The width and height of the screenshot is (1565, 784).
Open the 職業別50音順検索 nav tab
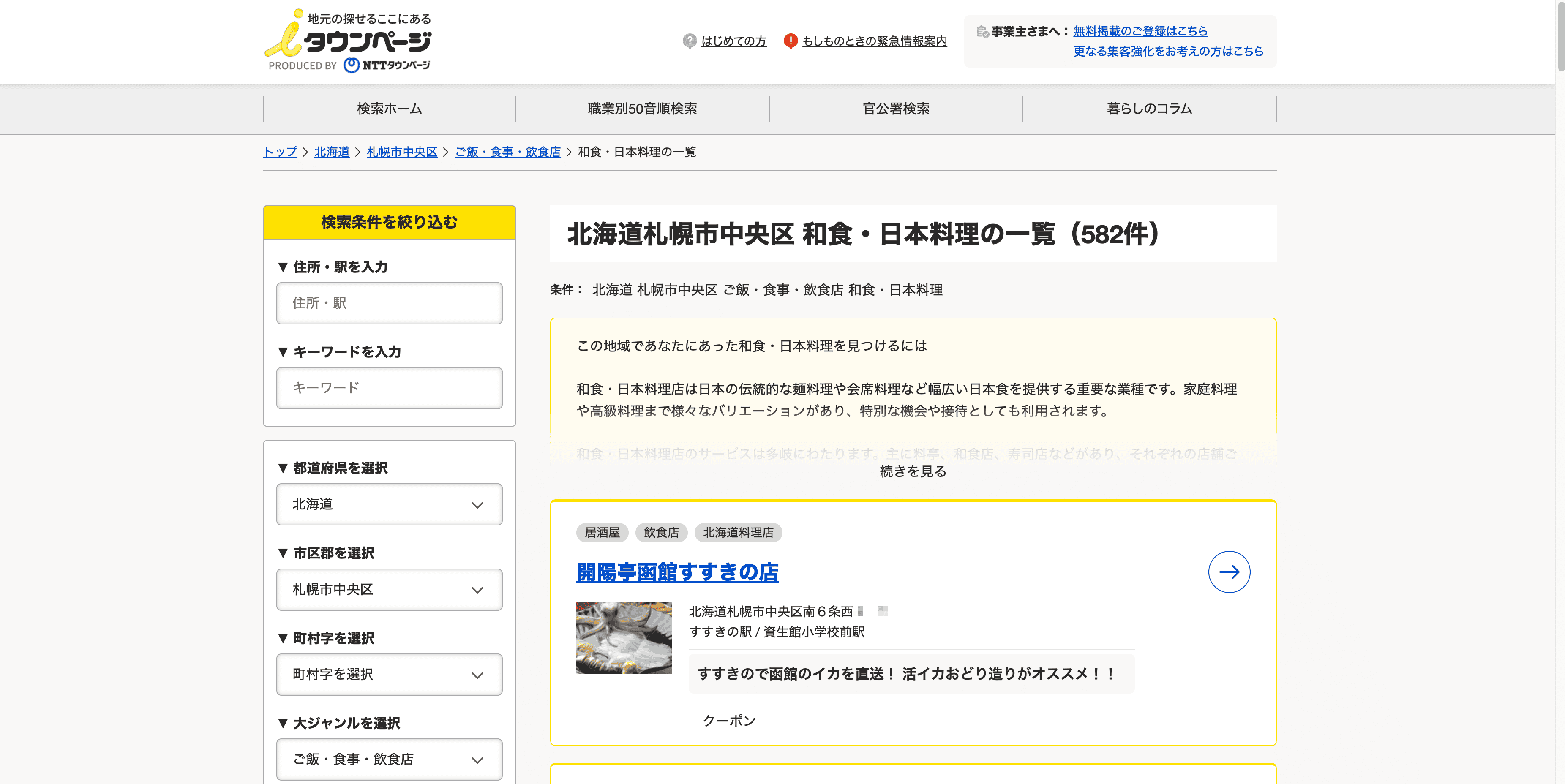(642, 109)
